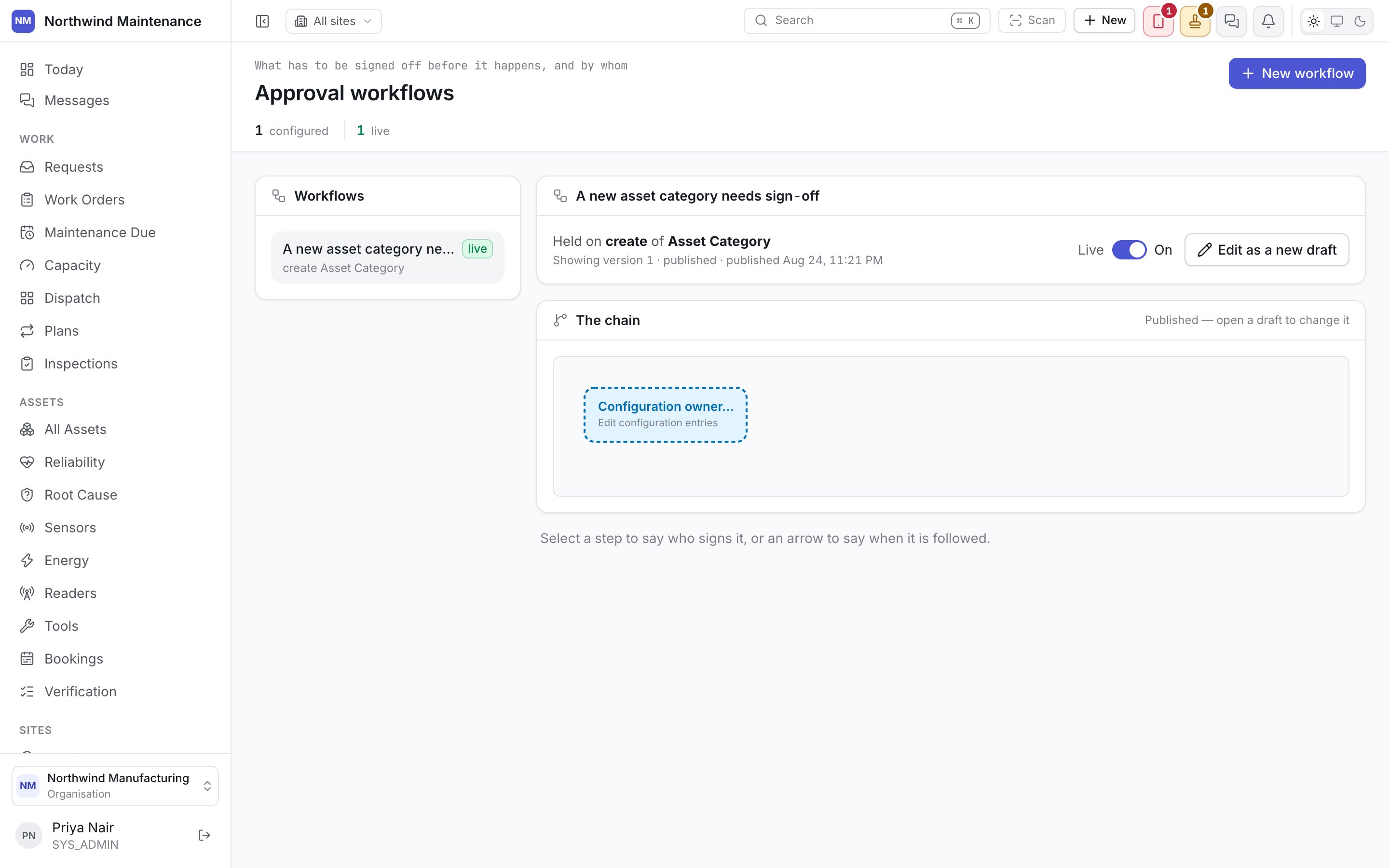
Task: Click the Dispatch grid icon
Action: pos(27,298)
